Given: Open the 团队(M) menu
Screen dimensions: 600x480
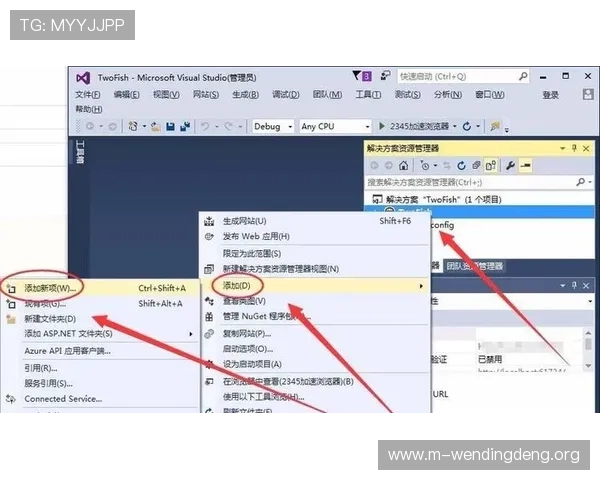Looking at the screenshot, I should point(327,95).
